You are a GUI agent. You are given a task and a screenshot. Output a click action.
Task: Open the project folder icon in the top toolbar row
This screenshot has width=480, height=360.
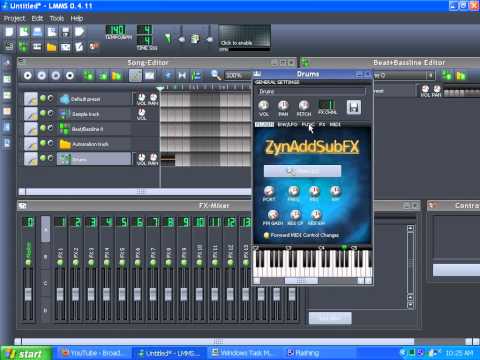click(37, 32)
